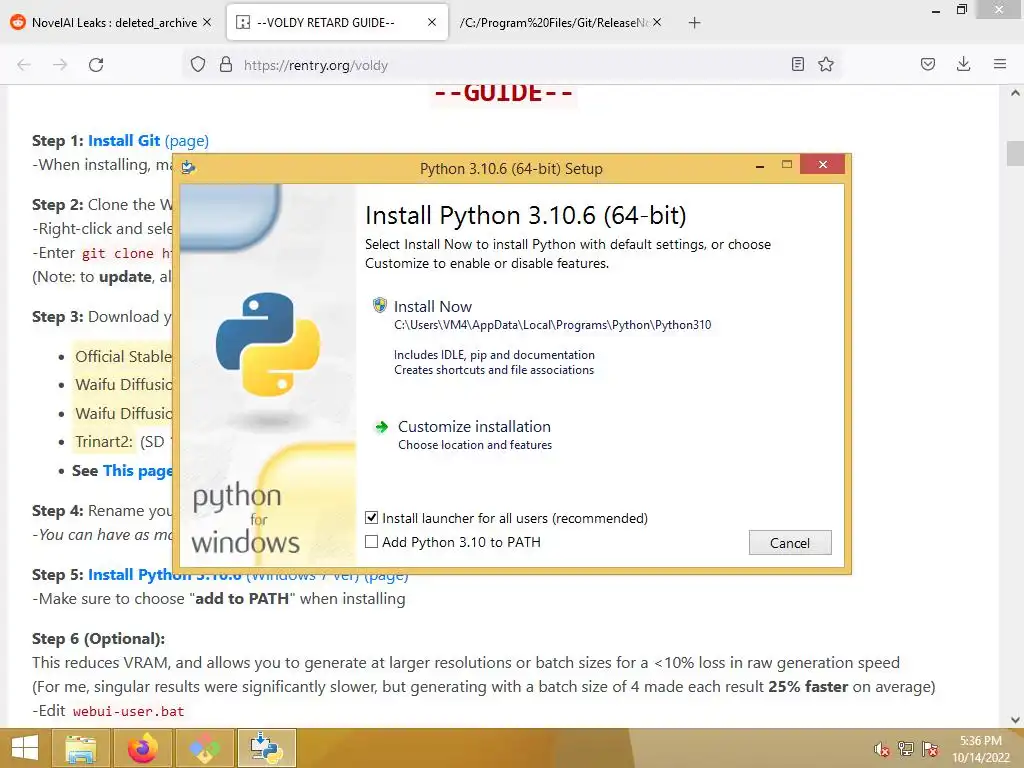Image resolution: width=1024 pixels, height=768 pixels.
Task: Select the --VOLDY RETARD GUIDE-- tab
Action: coord(337,23)
